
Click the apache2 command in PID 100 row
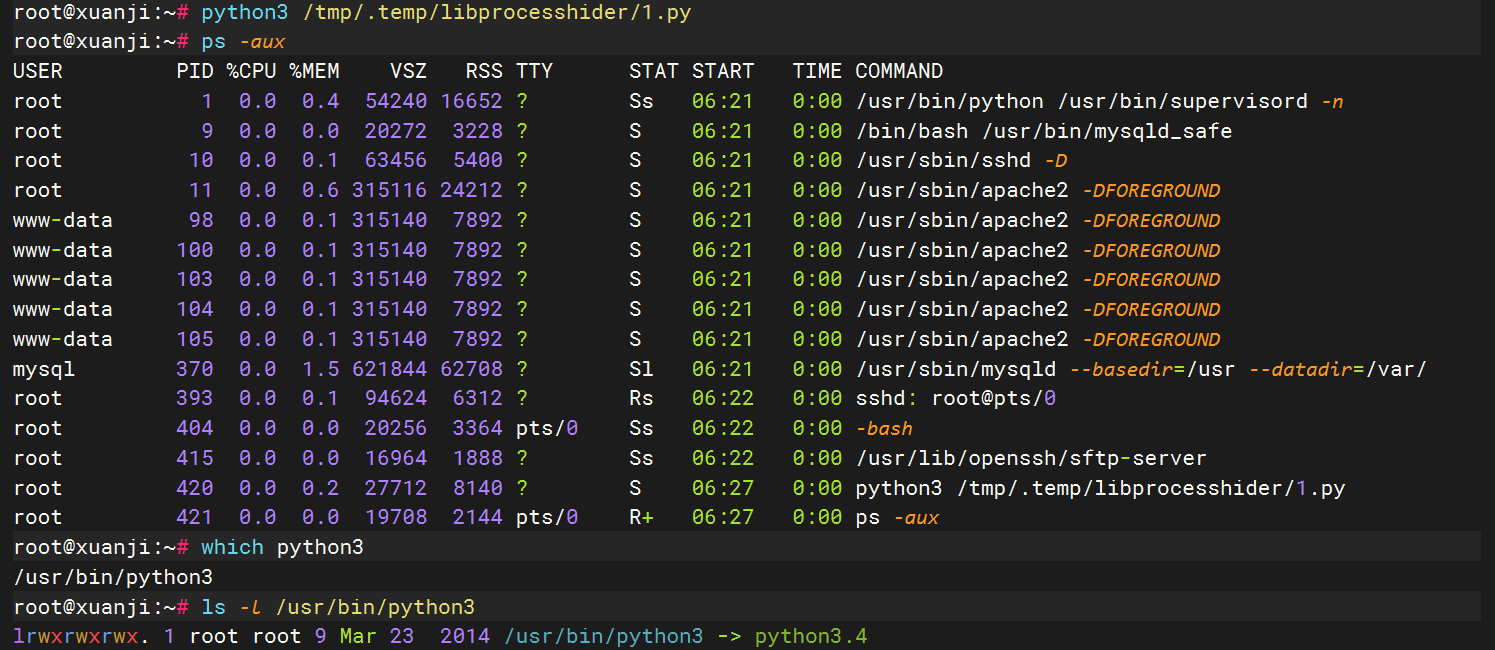pos(1038,250)
